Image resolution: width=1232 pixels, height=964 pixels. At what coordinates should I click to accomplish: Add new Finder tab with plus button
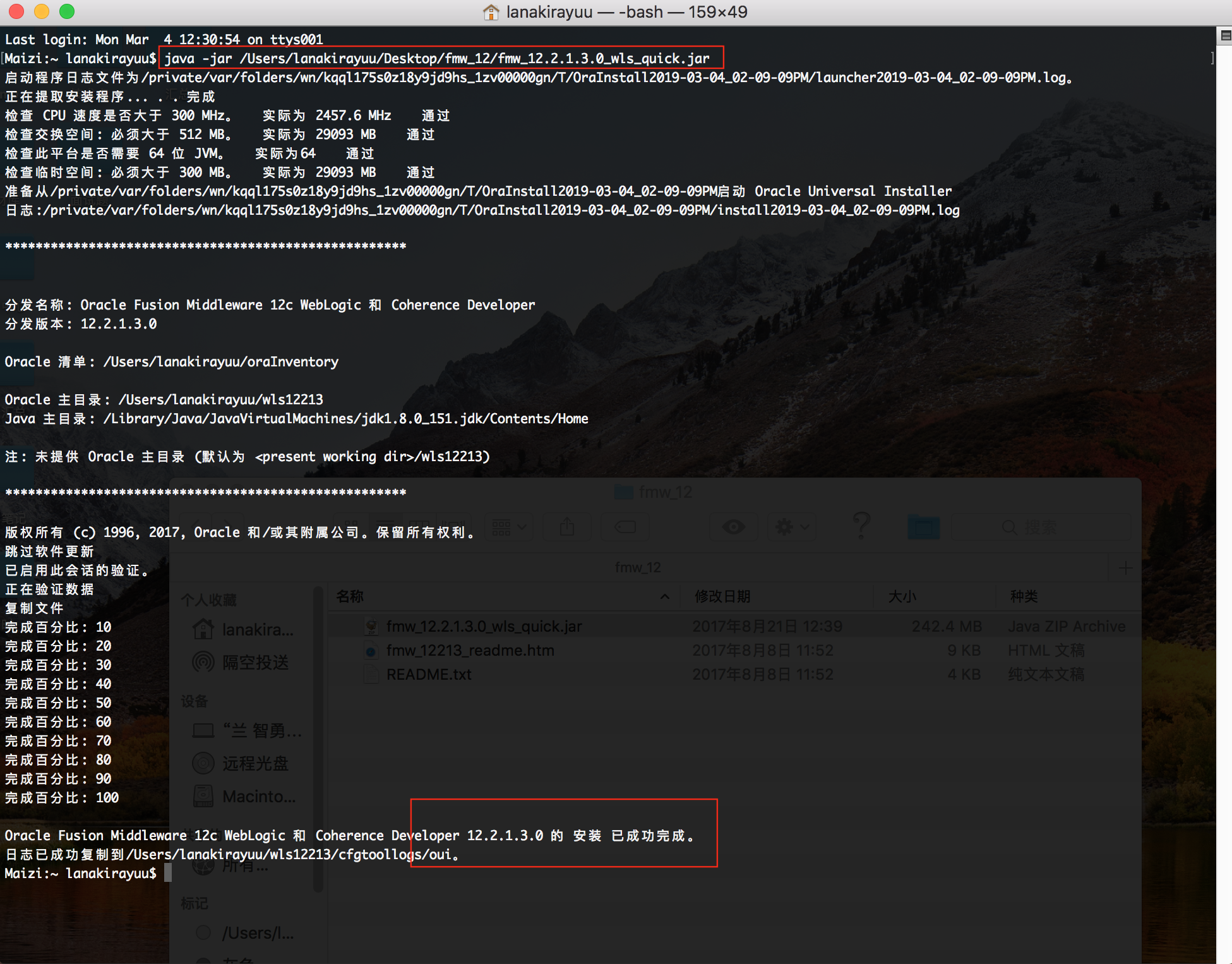point(1125,567)
